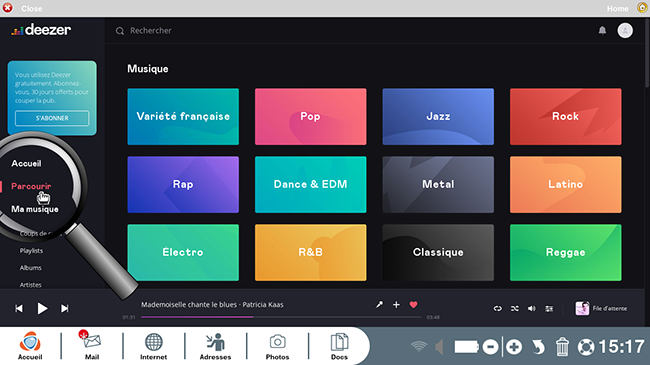Click the Home button in the top bar

pos(626,8)
